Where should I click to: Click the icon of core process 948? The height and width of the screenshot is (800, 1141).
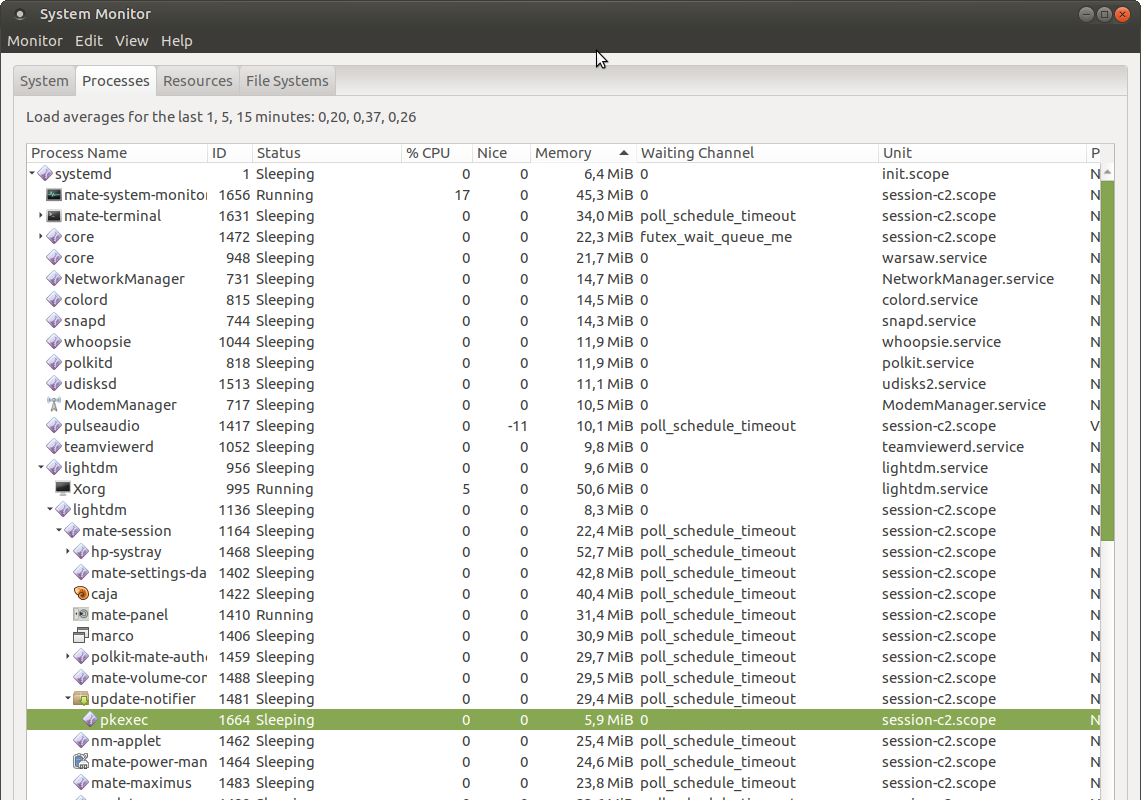[54, 258]
